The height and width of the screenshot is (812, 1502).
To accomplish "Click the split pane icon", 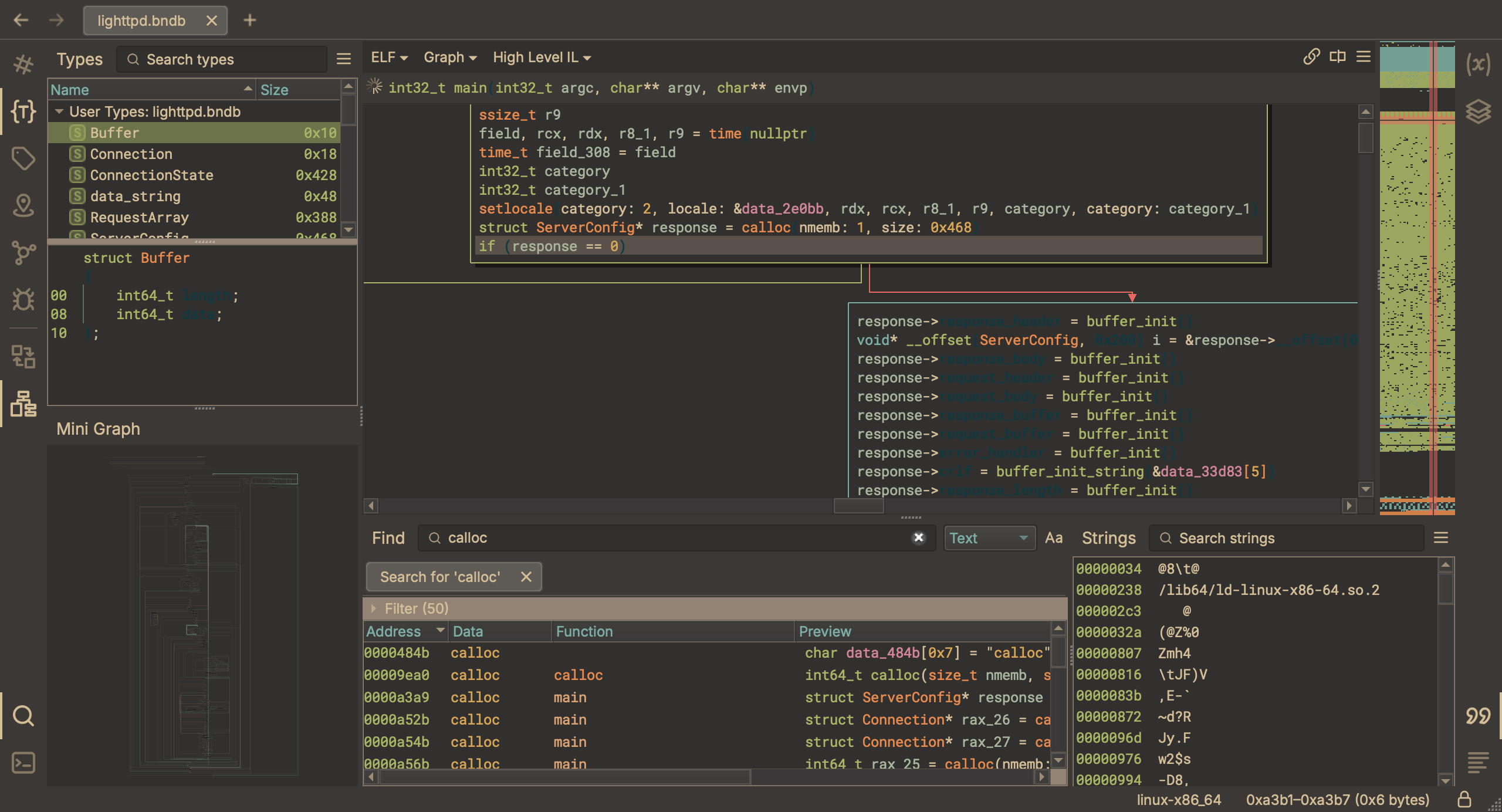I will pyautogui.click(x=1338, y=57).
